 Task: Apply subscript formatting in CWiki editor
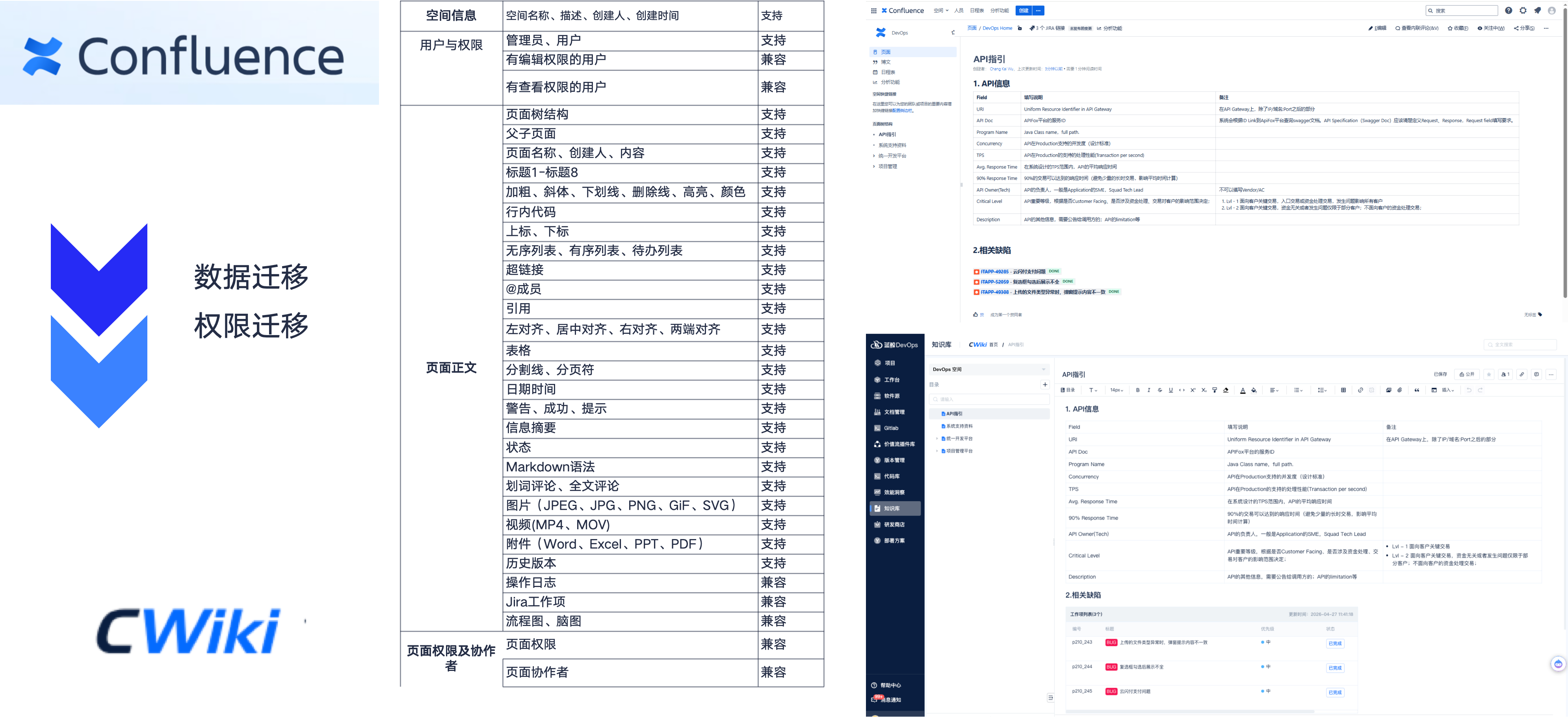[1204, 390]
